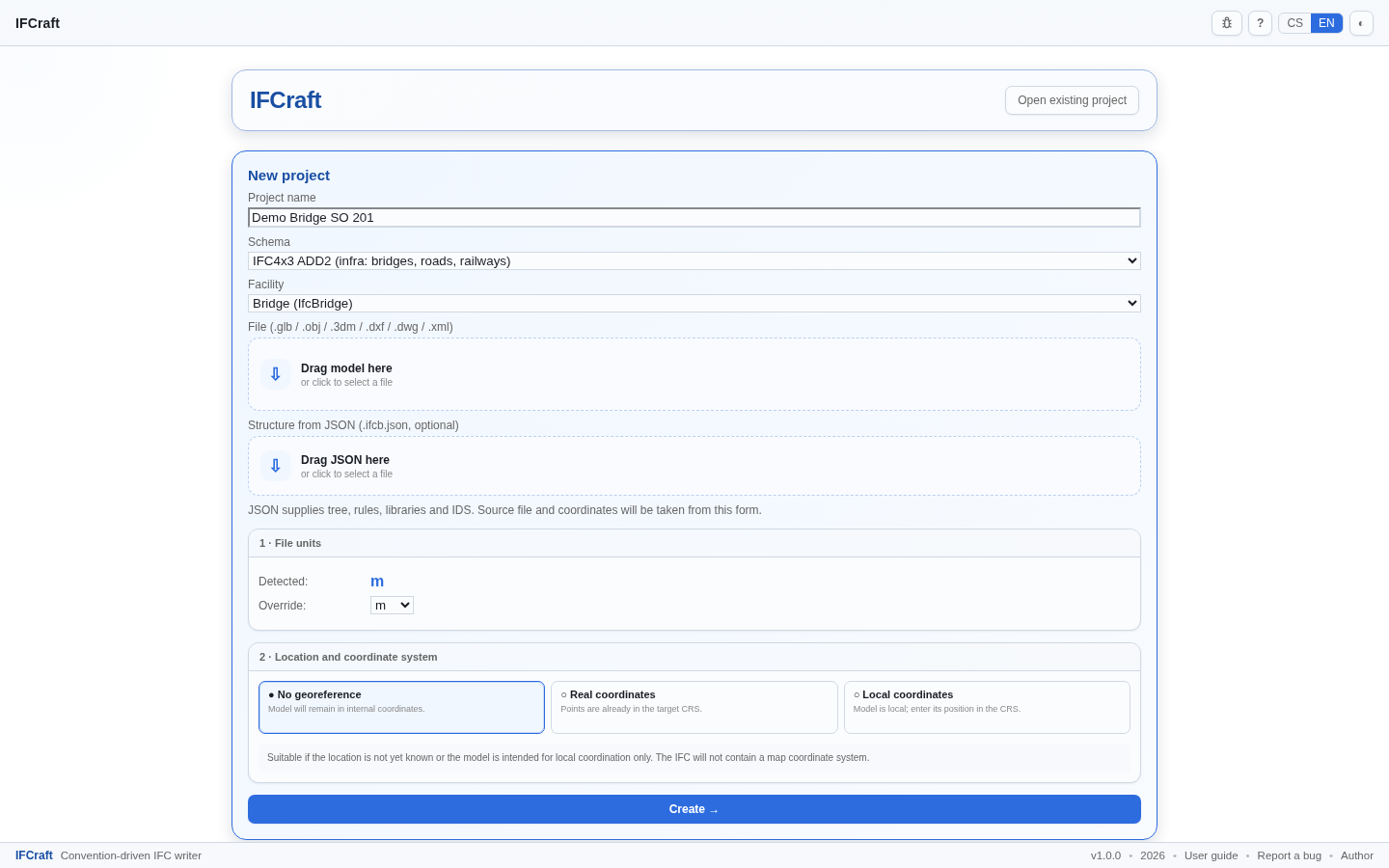Select the Real coordinates option

(x=694, y=707)
